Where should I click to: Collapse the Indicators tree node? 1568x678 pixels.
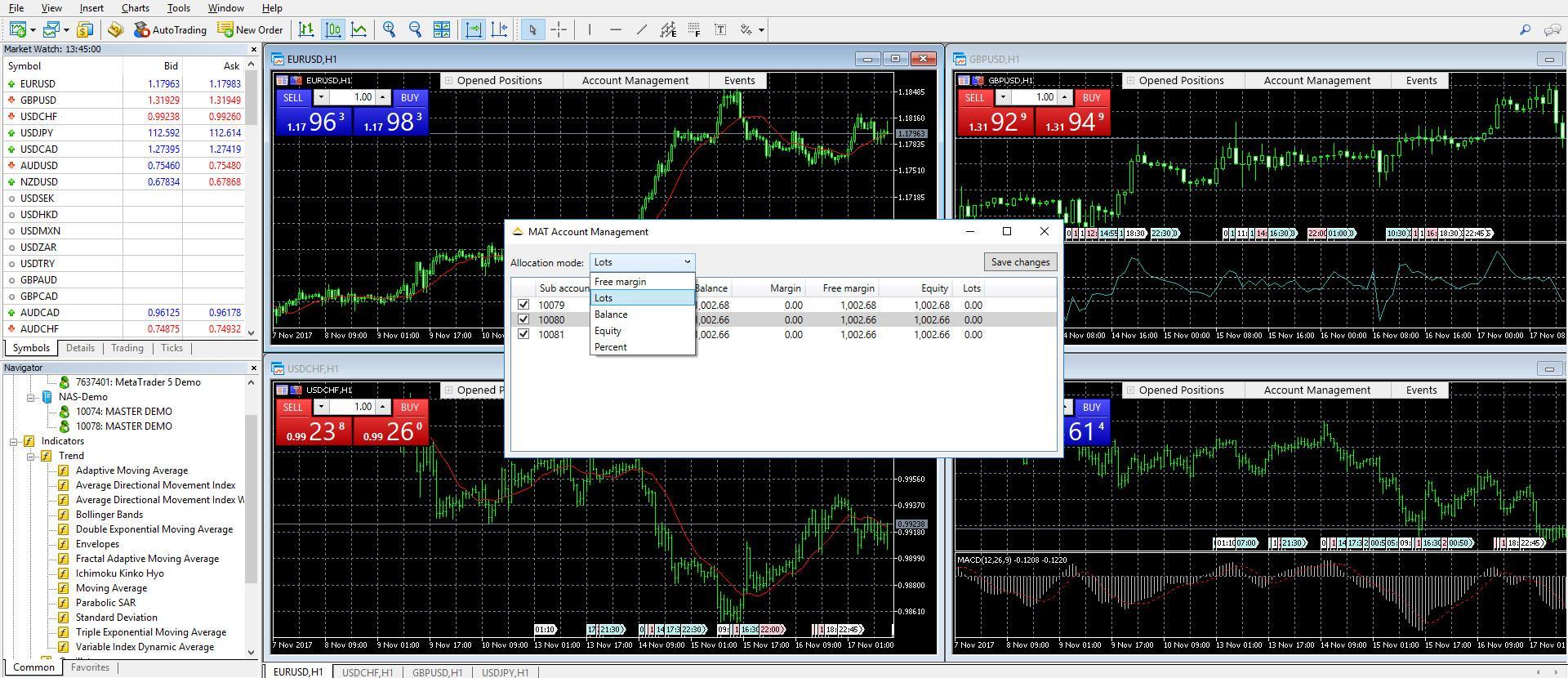14,441
